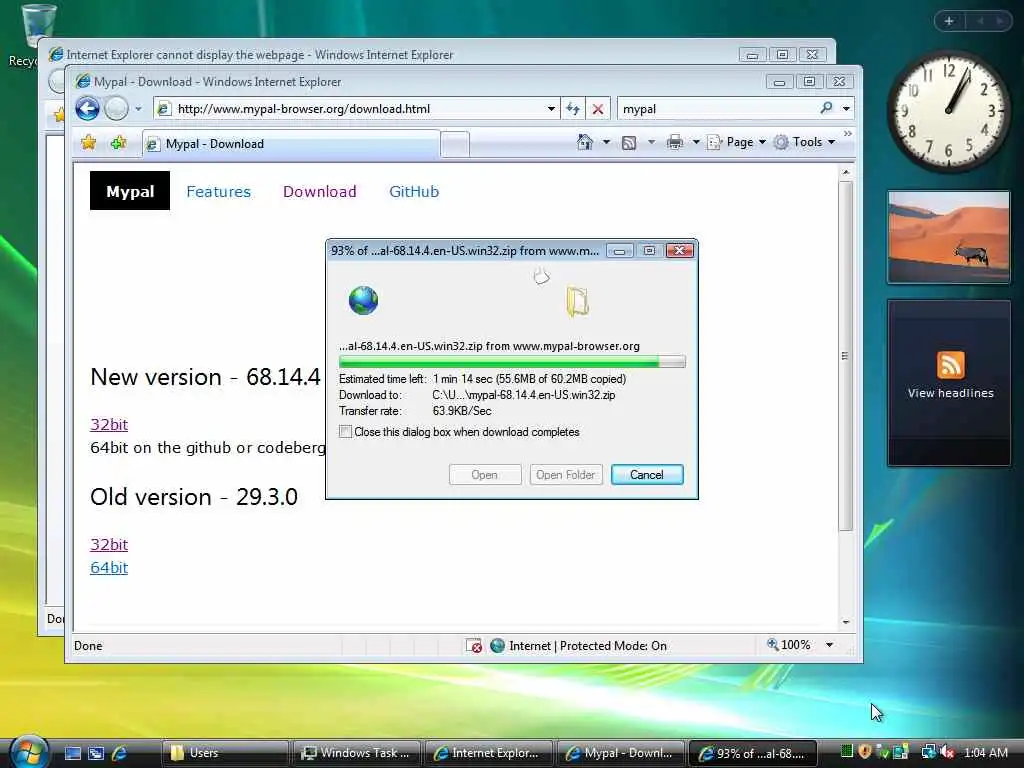Click the Mypal logo button

(x=130, y=191)
